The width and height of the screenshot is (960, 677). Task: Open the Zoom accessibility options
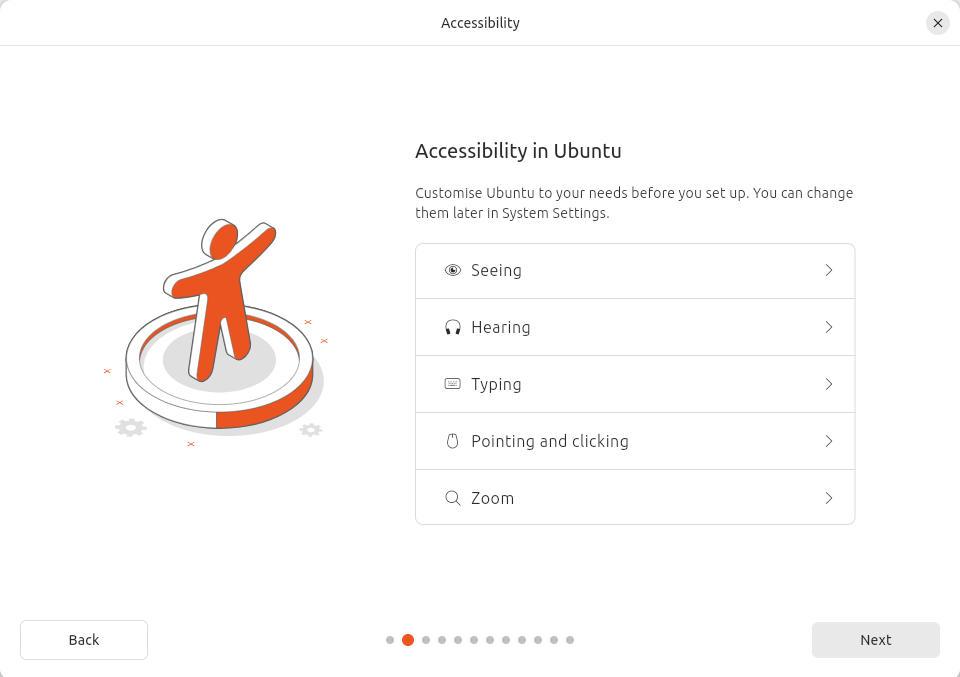coord(635,497)
